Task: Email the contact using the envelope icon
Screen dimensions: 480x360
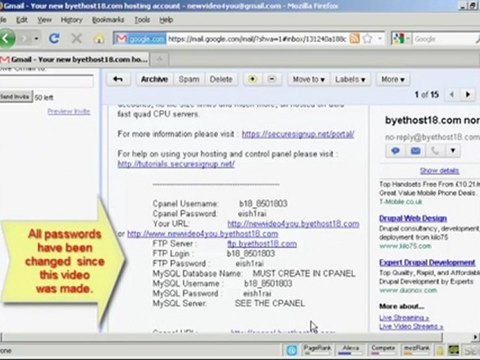Action: click(415, 151)
